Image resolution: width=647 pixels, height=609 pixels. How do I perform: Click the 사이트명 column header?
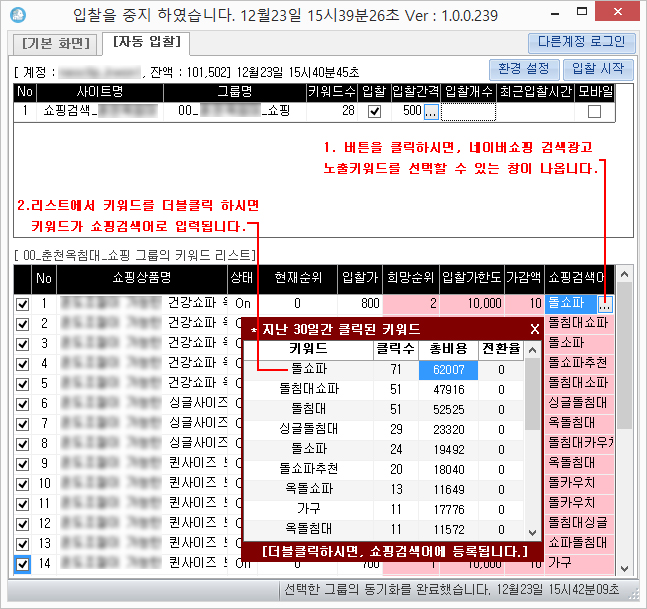[x=100, y=92]
